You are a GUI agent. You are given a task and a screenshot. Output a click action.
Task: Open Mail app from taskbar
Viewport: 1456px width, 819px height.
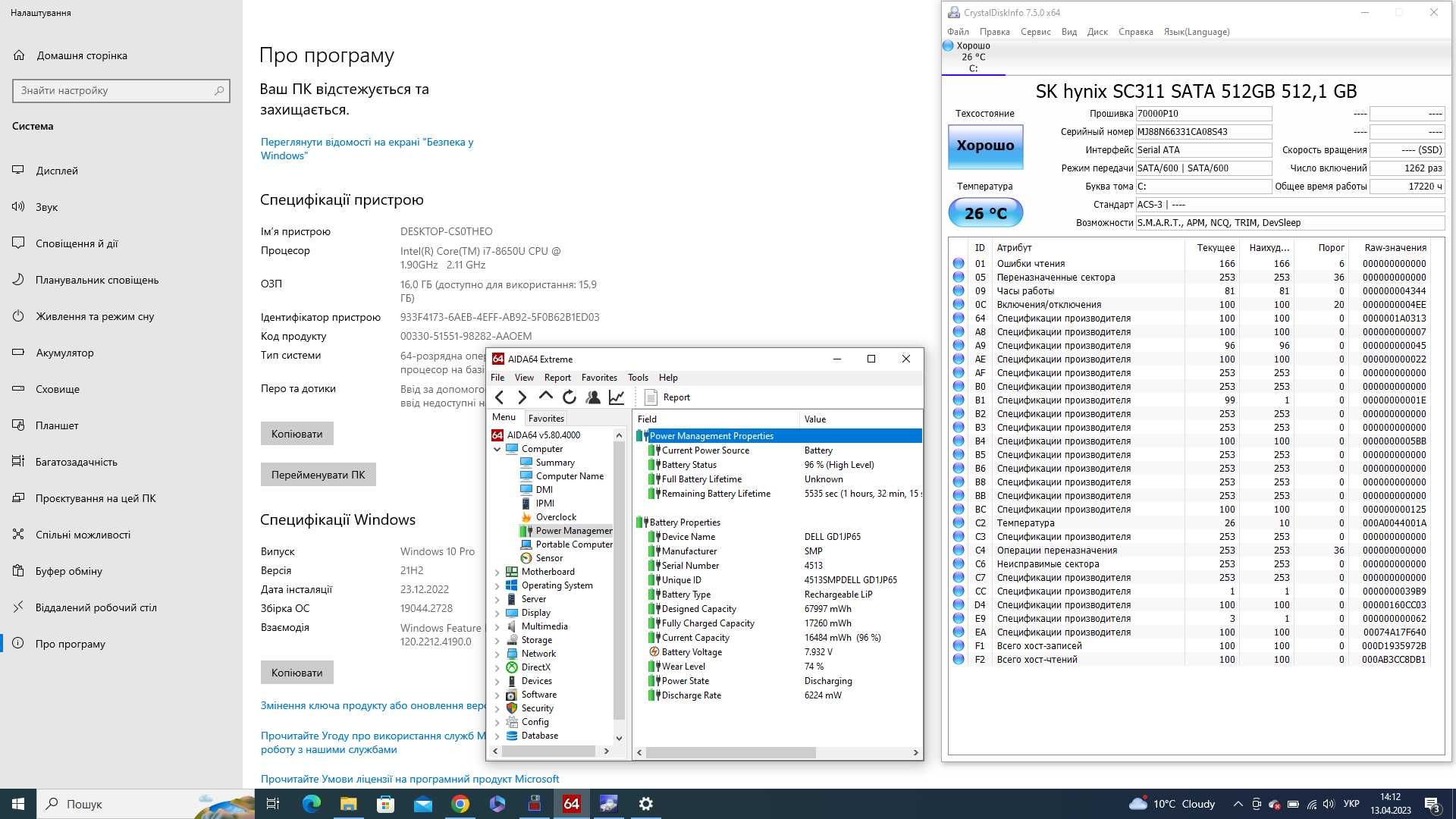(422, 804)
